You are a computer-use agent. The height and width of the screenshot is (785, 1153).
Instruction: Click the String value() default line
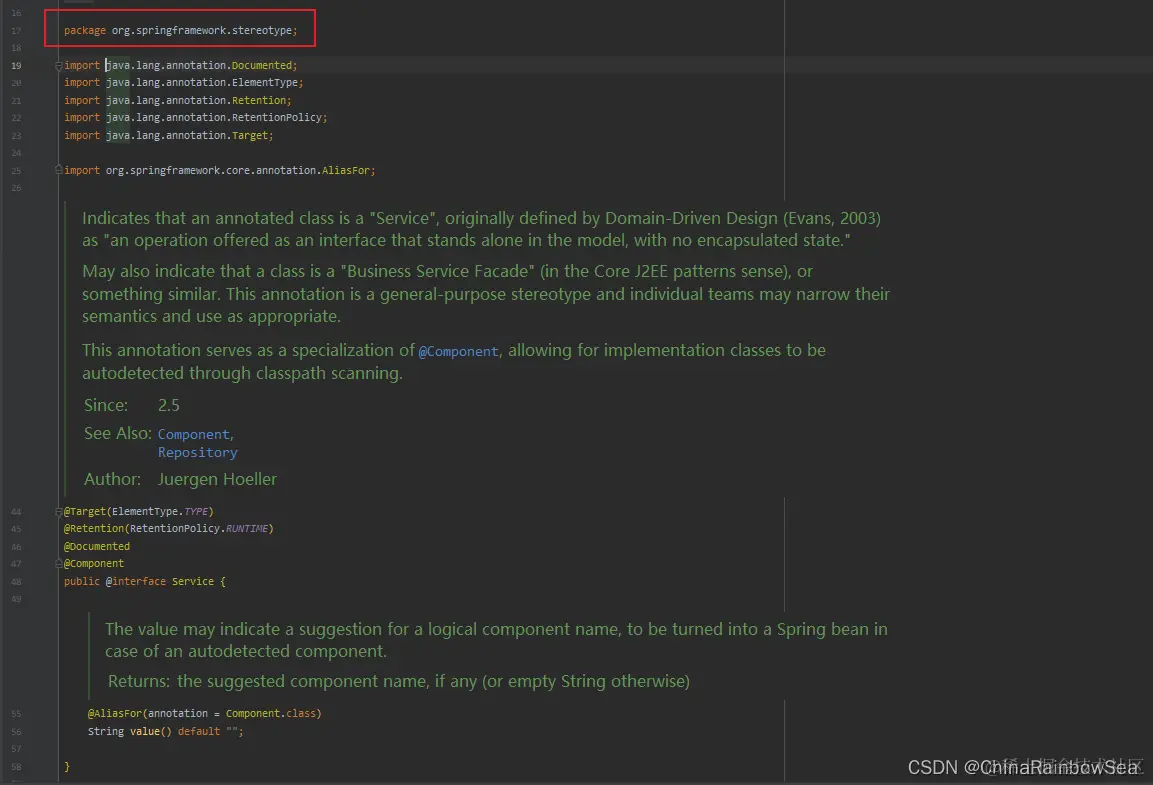(x=165, y=731)
